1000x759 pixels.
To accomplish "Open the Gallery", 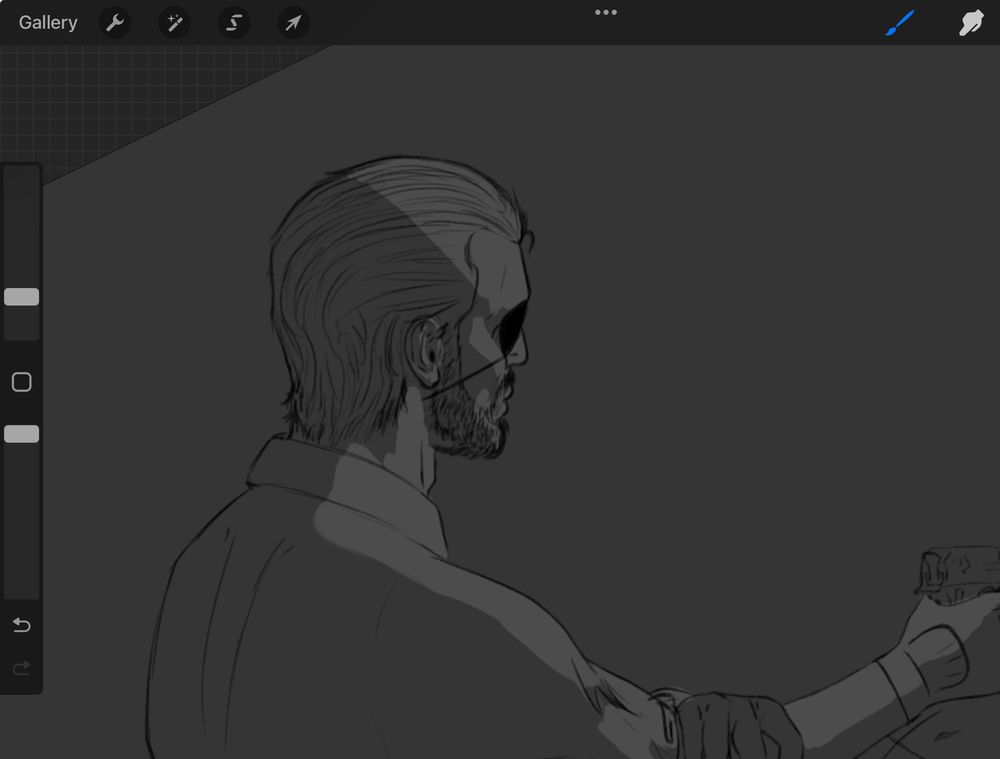I will (x=48, y=22).
